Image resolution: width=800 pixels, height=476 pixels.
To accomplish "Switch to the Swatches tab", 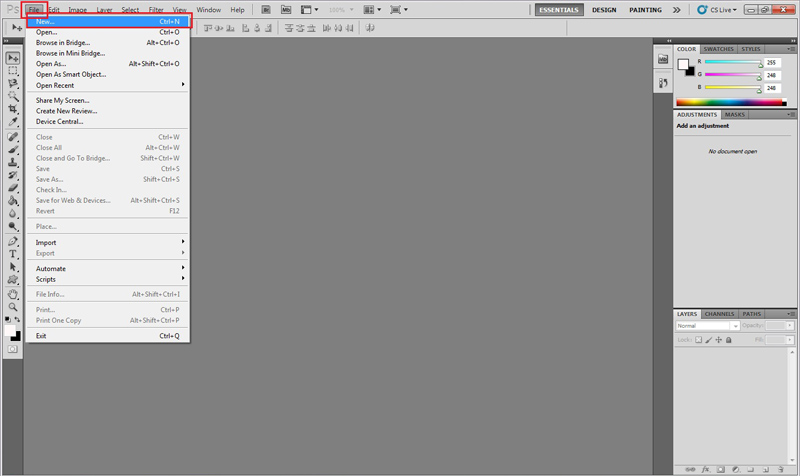I will pyautogui.click(x=716, y=48).
